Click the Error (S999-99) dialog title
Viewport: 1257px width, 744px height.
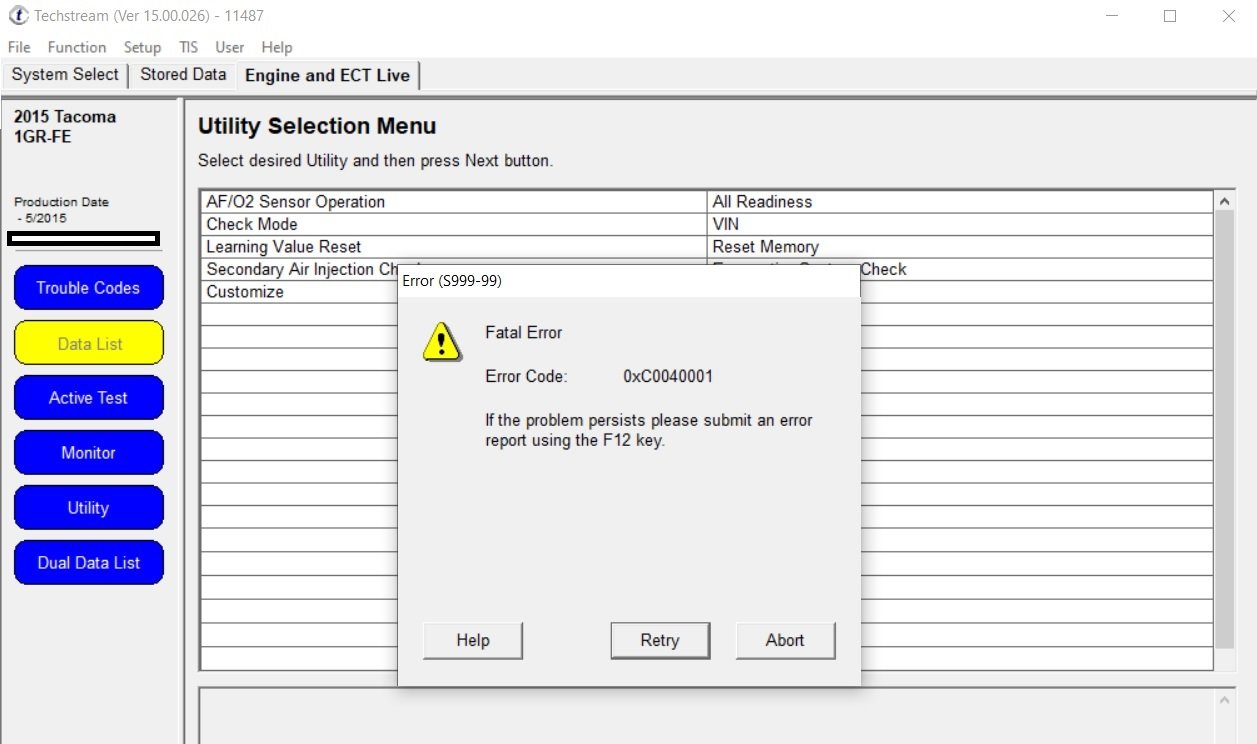pos(452,281)
